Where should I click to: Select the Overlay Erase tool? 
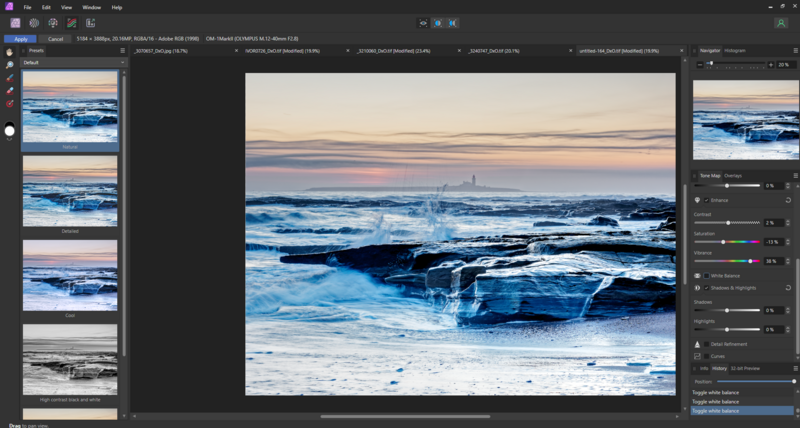pyautogui.click(x=9, y=91)
